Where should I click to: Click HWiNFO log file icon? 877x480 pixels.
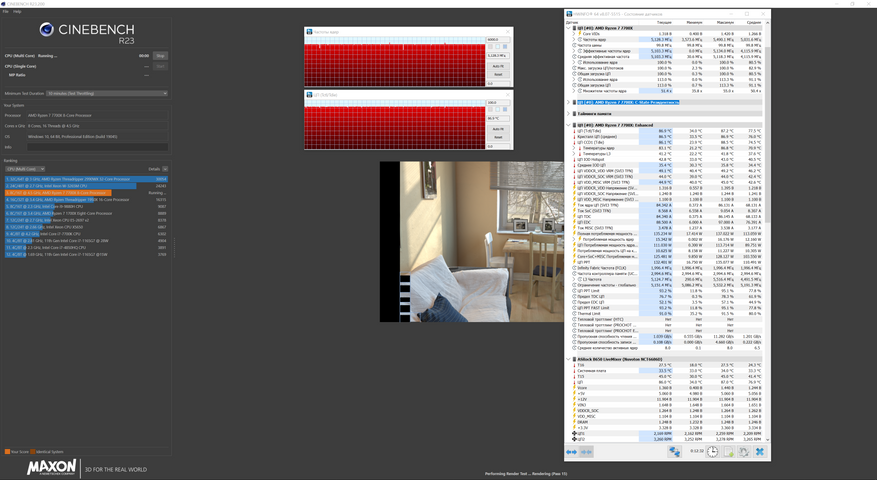[728, 451]
